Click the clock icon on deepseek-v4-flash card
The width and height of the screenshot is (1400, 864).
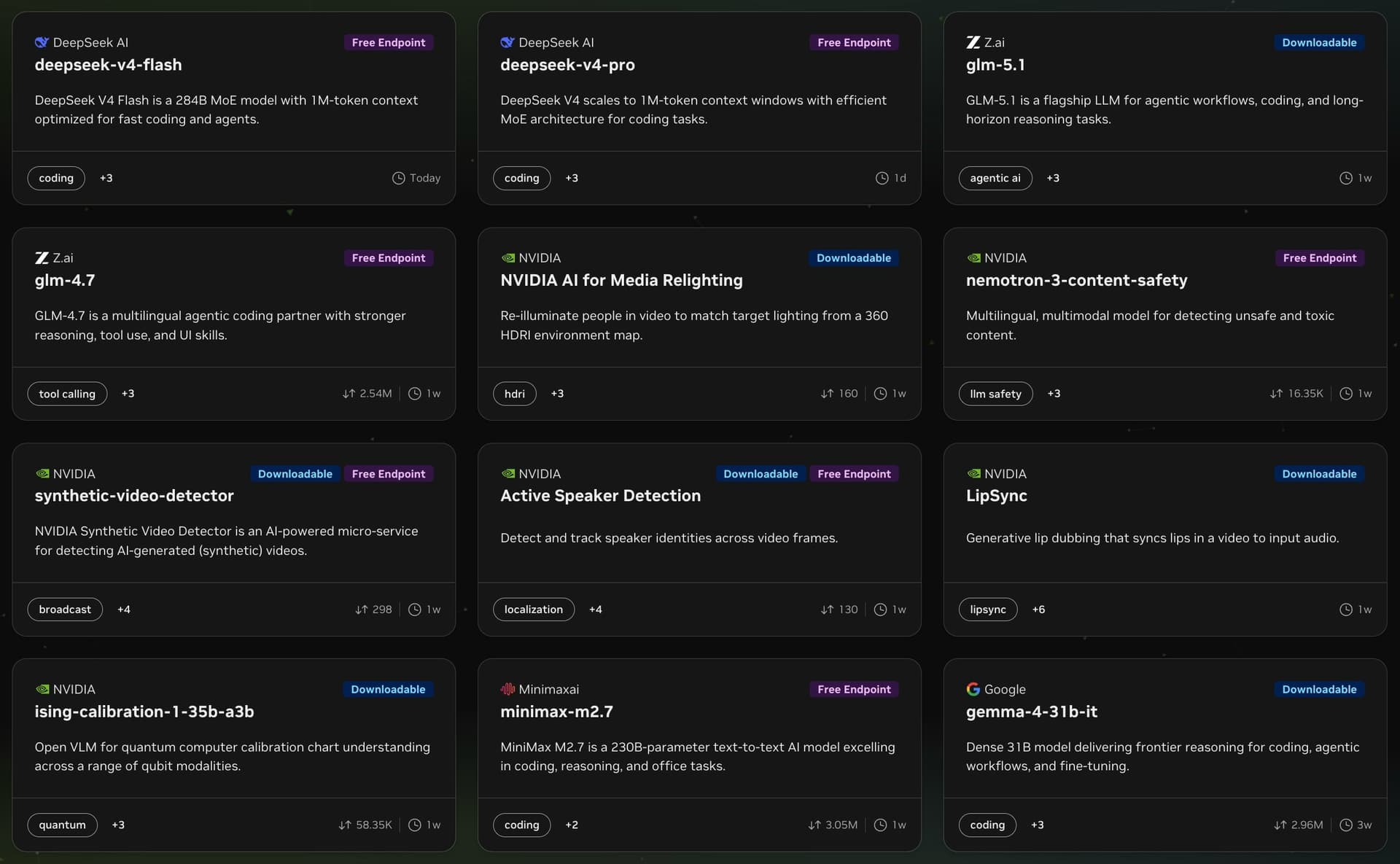point(398,178)
